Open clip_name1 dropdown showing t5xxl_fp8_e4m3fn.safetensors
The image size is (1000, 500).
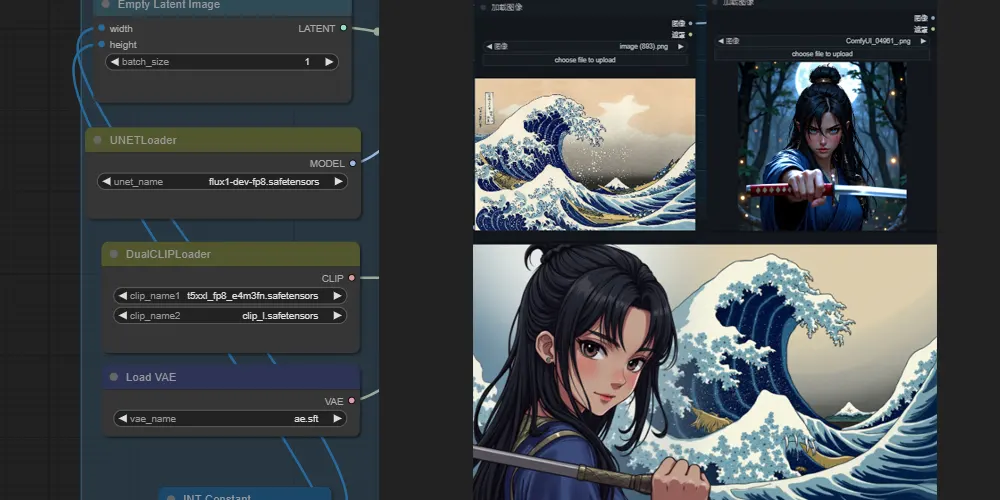[x=230, y=296]
